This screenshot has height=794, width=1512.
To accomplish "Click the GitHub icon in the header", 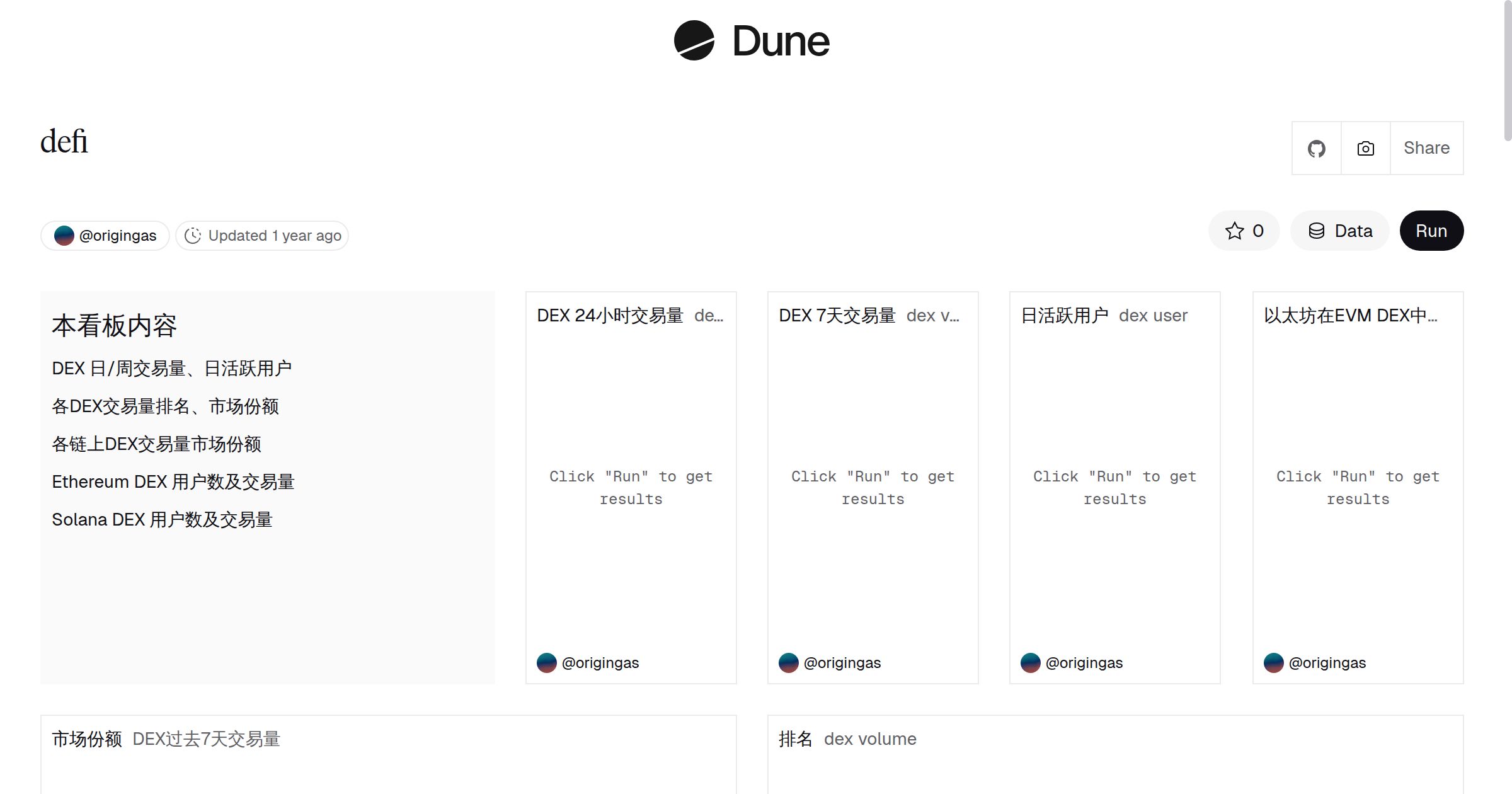I will (x=1316, y=149).
